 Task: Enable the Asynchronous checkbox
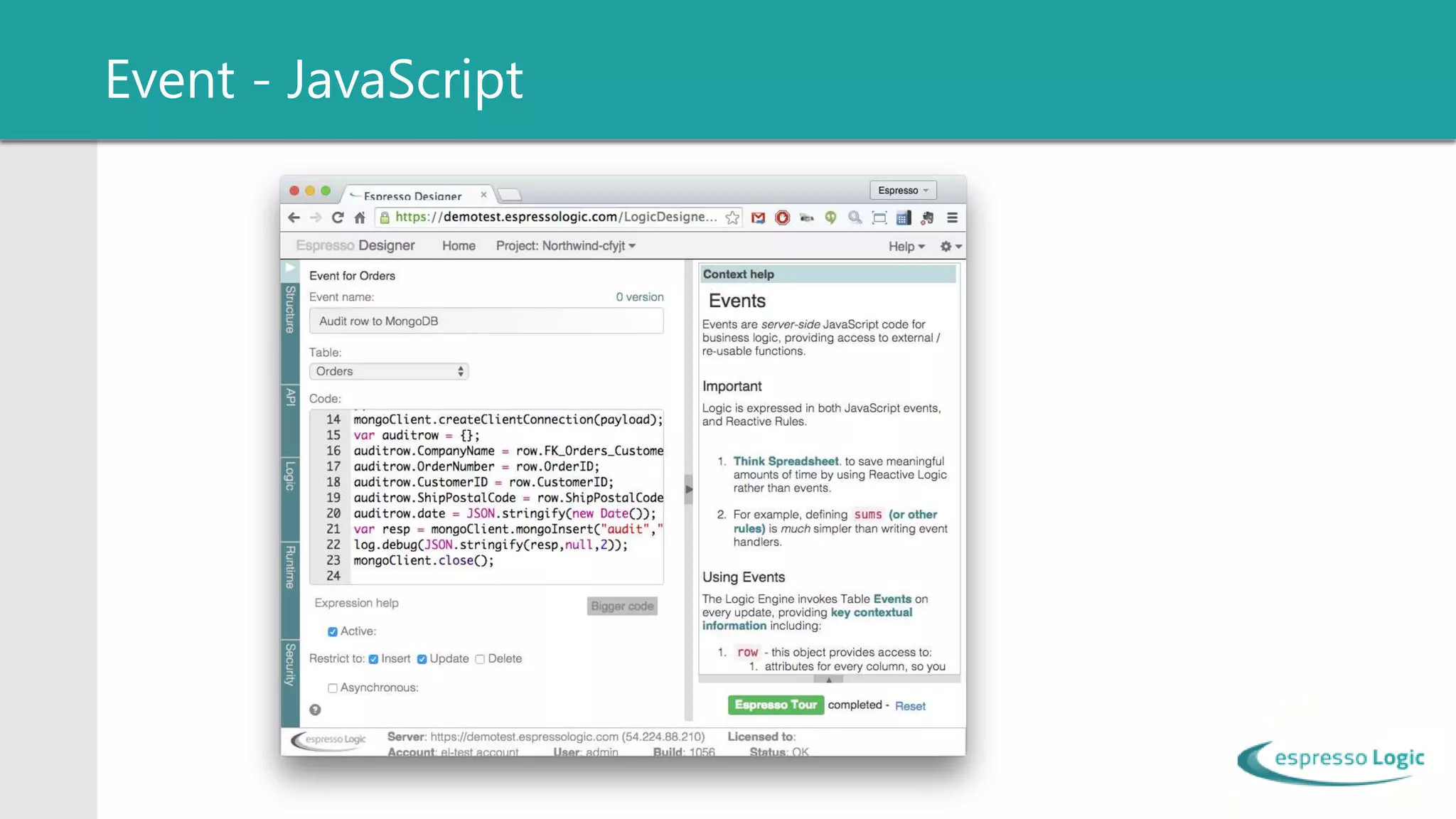click(x=332, y=688)
